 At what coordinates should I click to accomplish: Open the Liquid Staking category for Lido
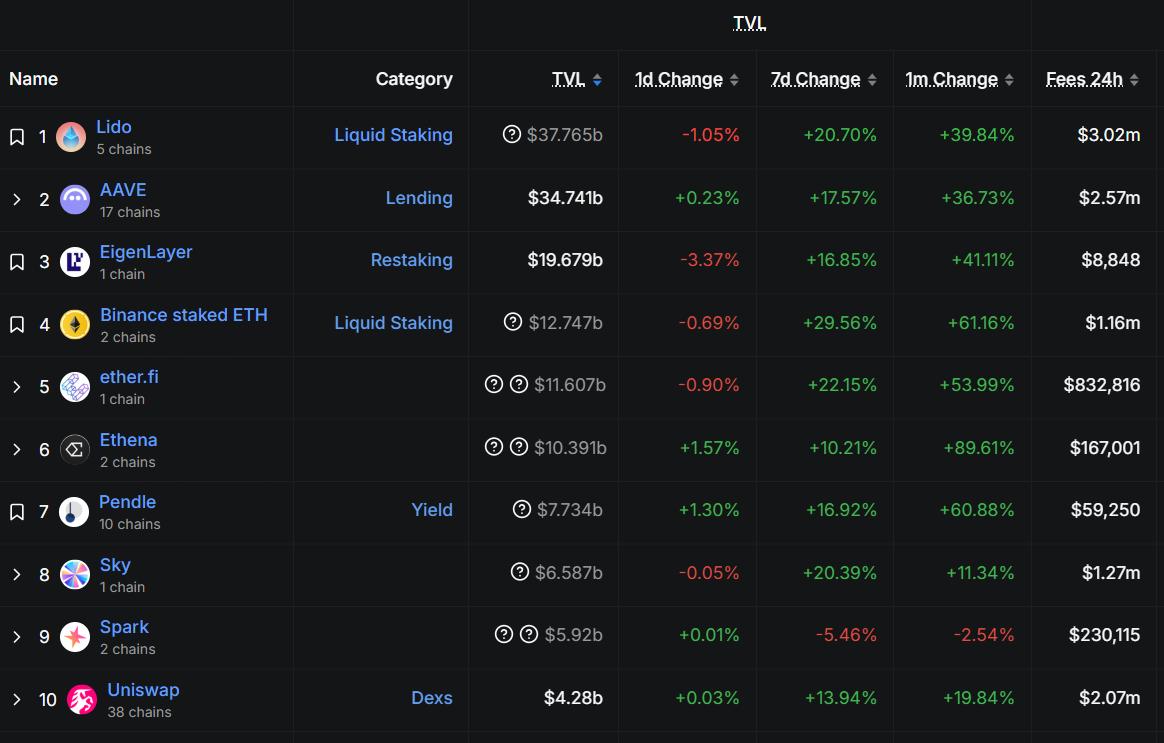[393, 135]
